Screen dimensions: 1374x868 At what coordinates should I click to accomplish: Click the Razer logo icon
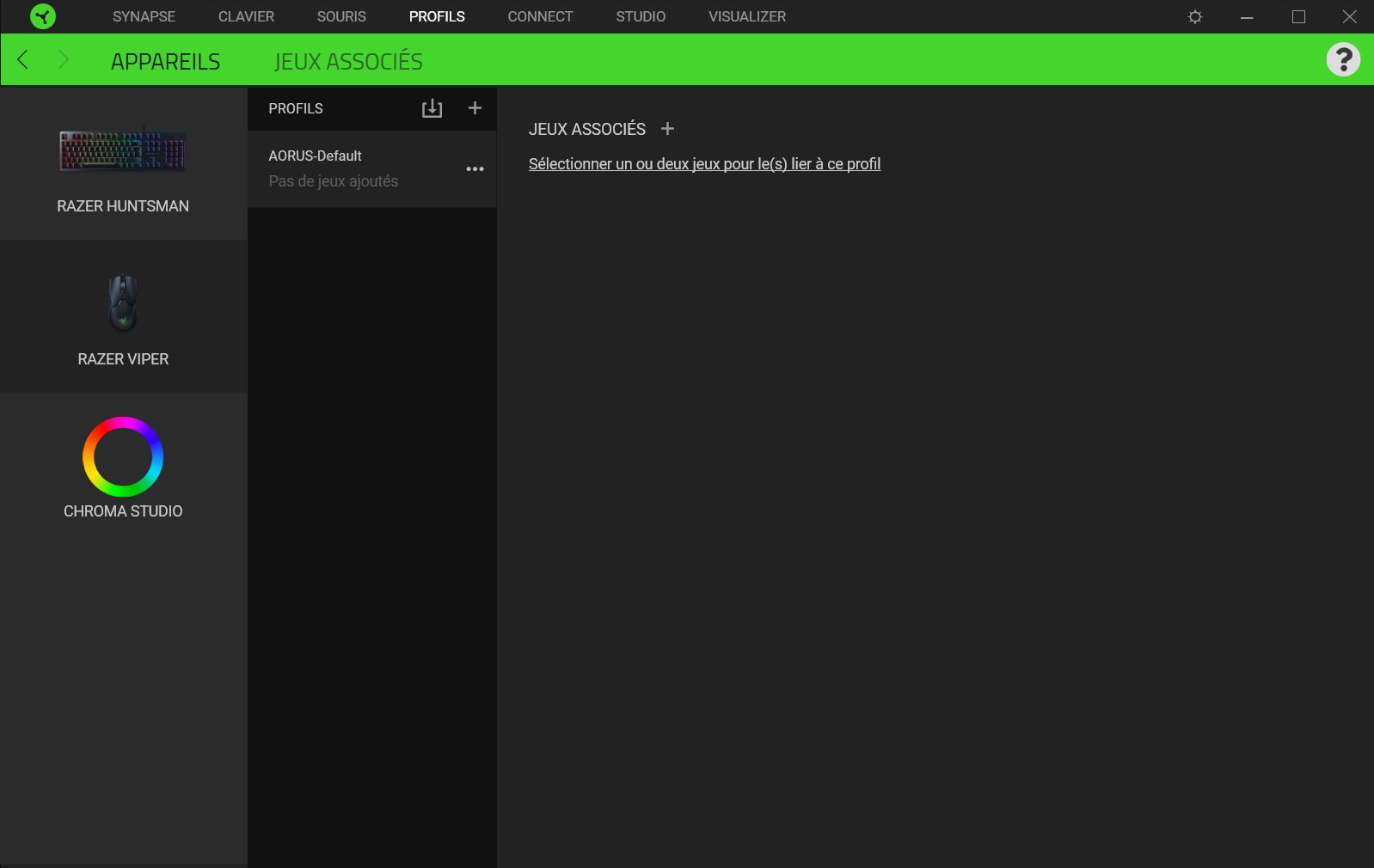[x=42, y=16]
